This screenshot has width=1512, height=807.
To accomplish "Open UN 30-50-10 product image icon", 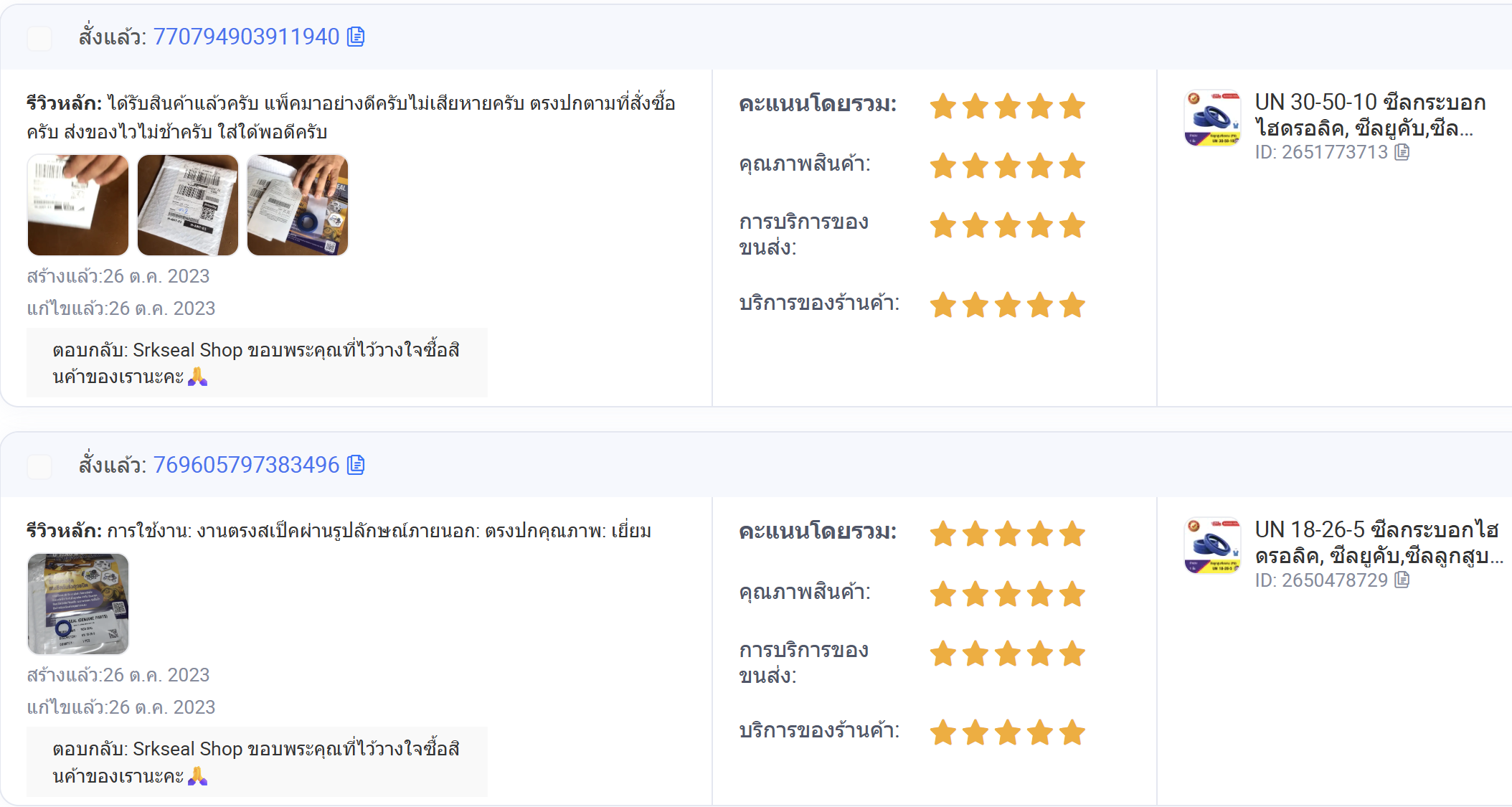I will click(x=1212, y=118).
